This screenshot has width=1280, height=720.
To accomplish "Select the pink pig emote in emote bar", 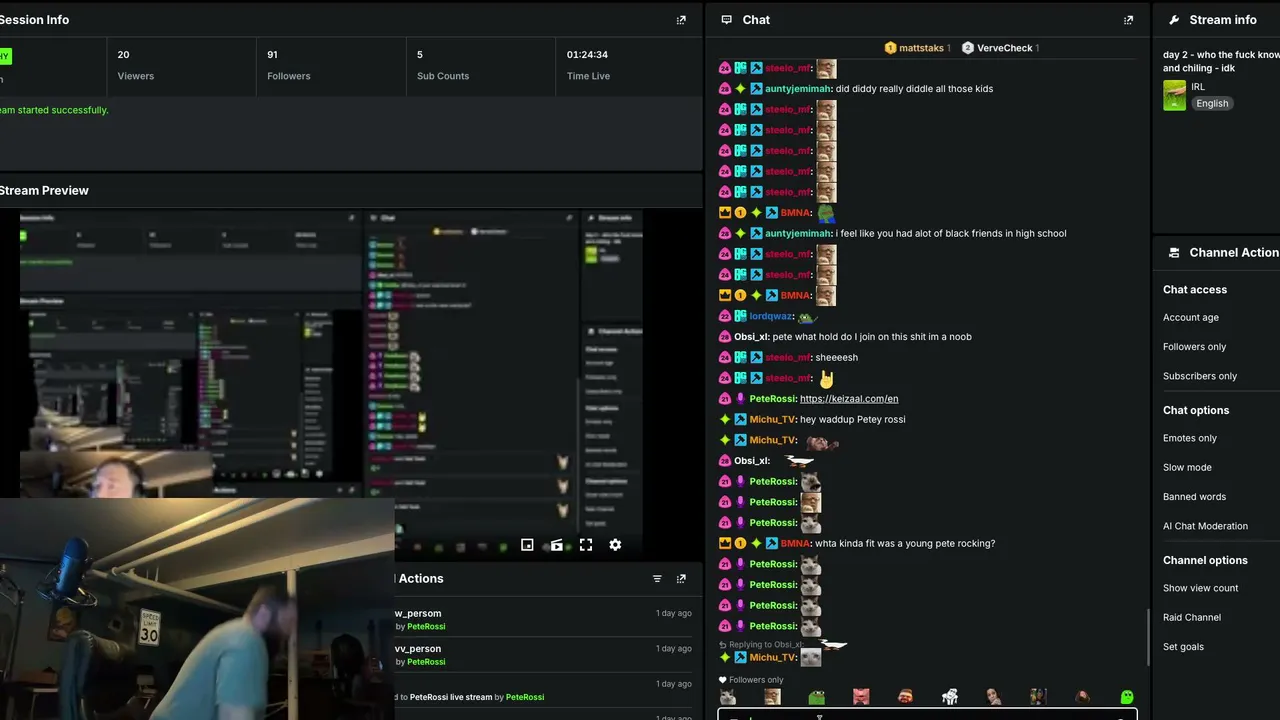I will (861, 697).
